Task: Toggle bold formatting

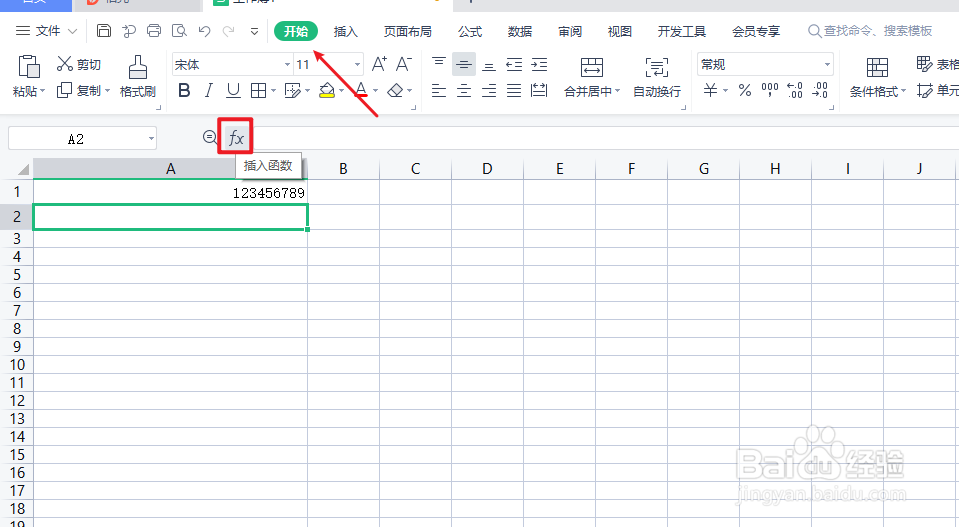Action: point(183,90)
